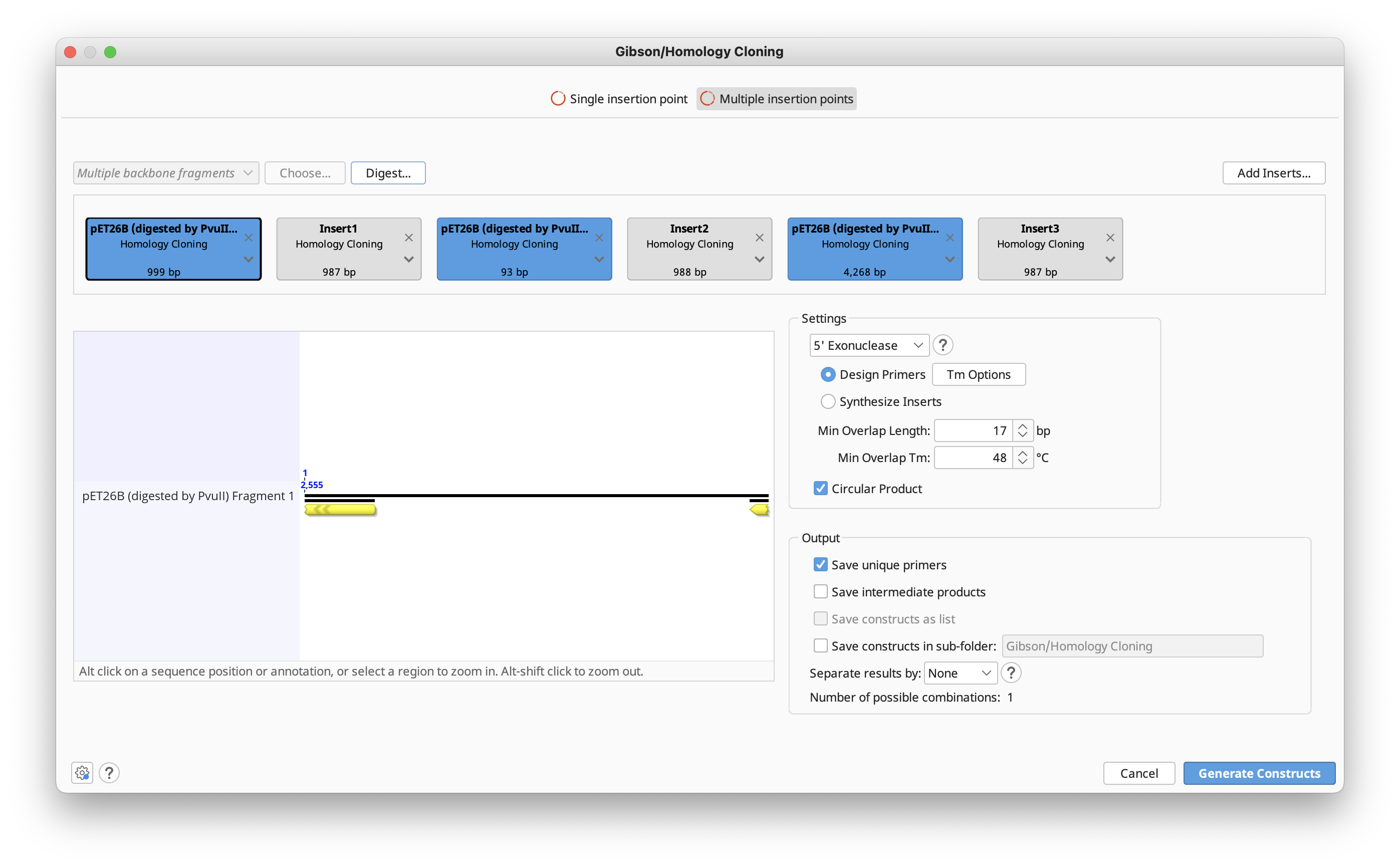Click the Add Inserts... button
This screenshot has height=867, width=1400.
tap(1273, 173)
